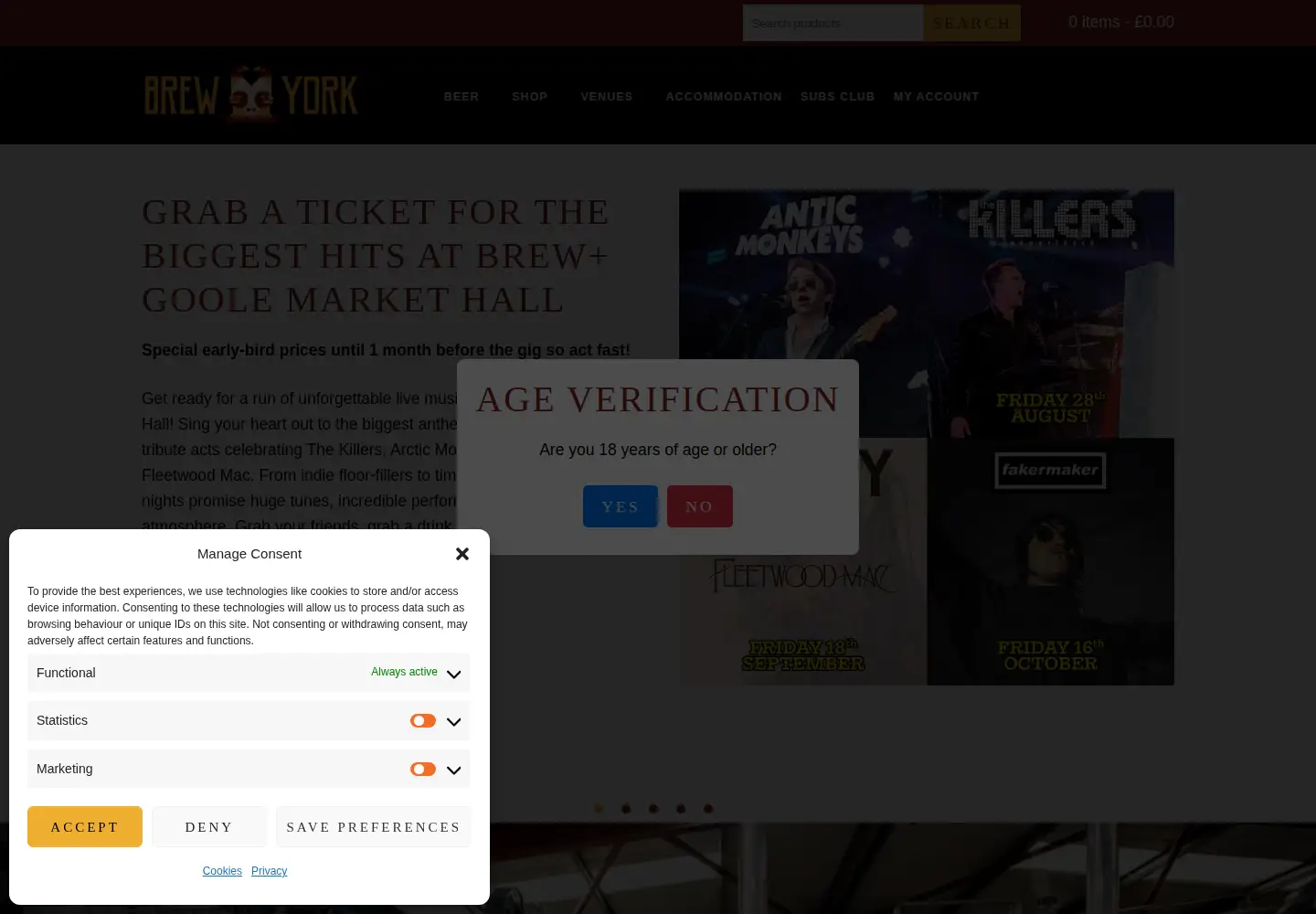The image size is (1316, 914).
Task: Select the fifth carousel dot
Action: [708, 809]
